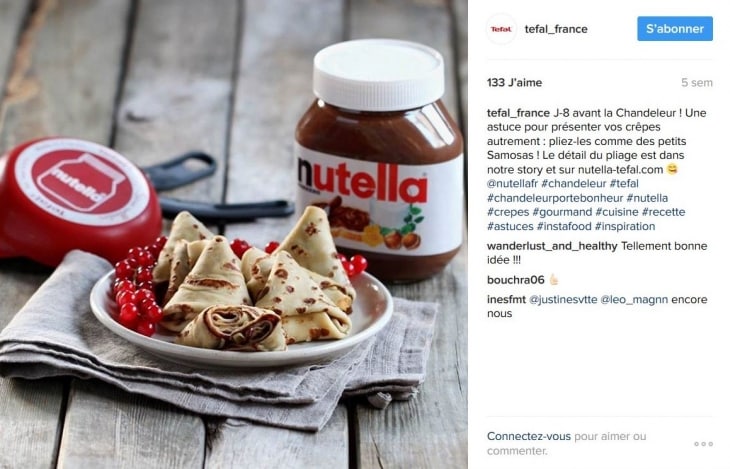This screenshot has height=469, width=730.
Task: View wanderlust_and_healthy commenter profile
Action: (x=552, y=246)
